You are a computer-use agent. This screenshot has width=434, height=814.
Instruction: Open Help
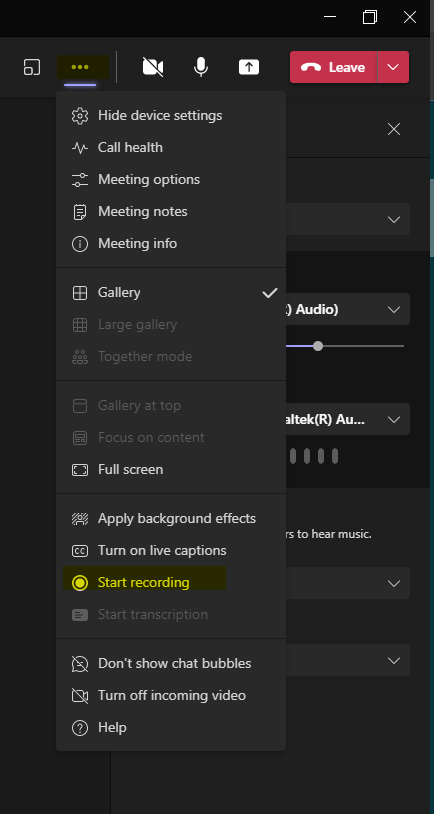point(171,728)
